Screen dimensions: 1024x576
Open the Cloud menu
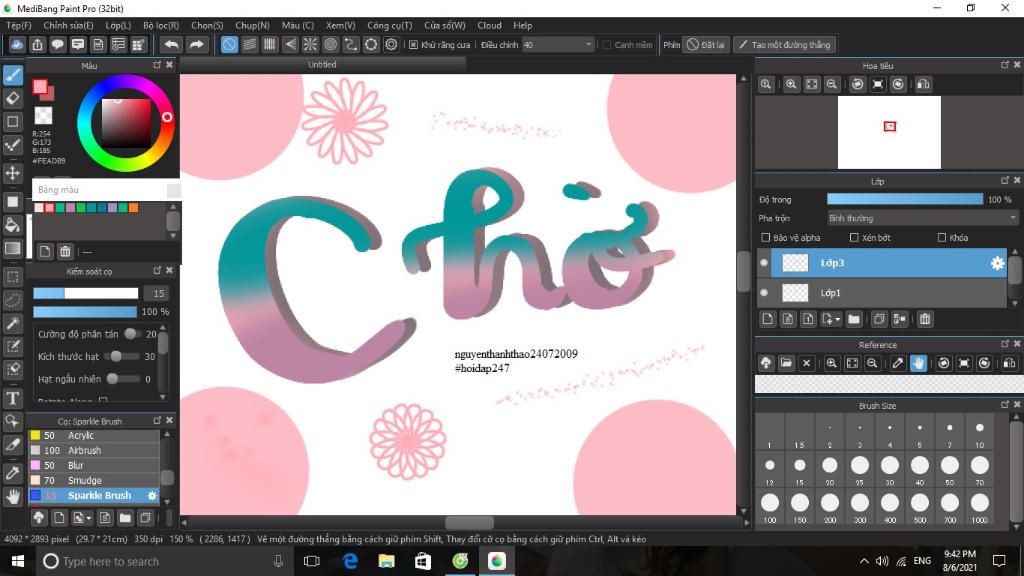point(489,25)
